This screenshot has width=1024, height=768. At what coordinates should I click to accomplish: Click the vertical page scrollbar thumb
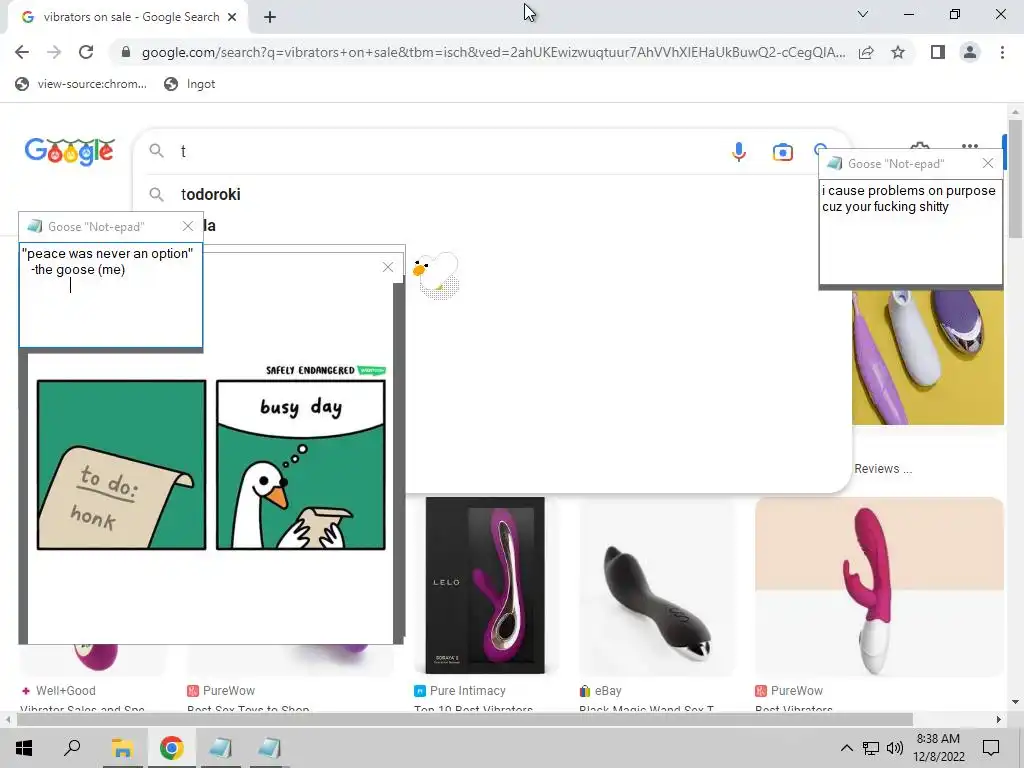1015,180
